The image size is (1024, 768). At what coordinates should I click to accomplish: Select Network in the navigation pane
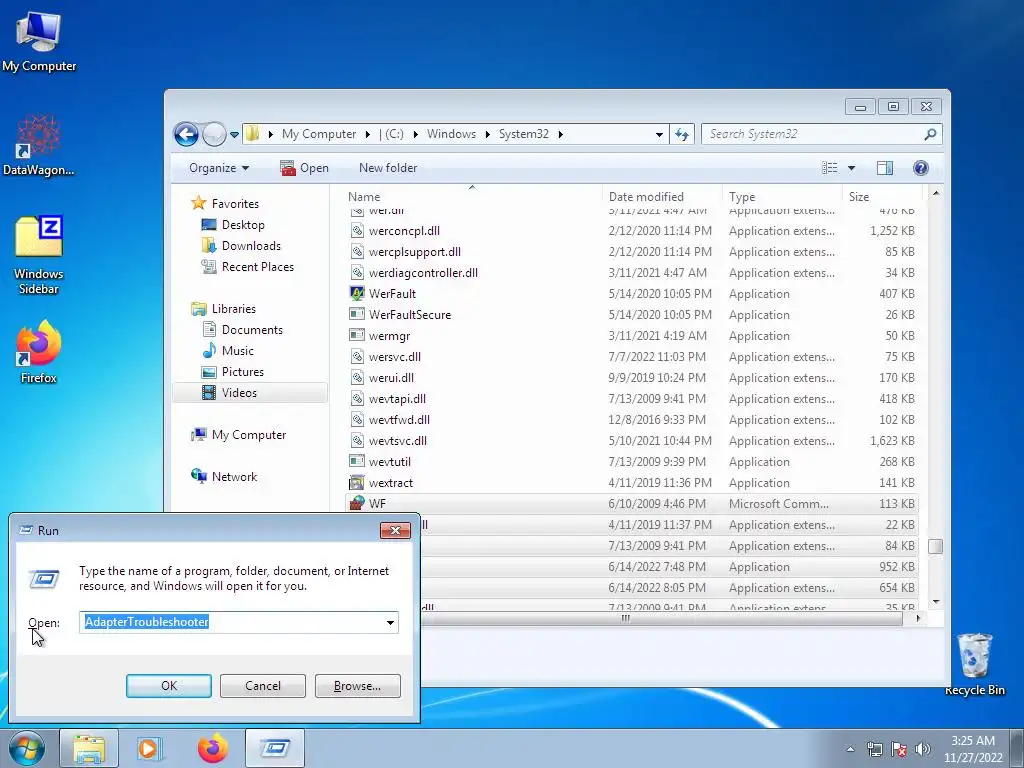(234, 477)
